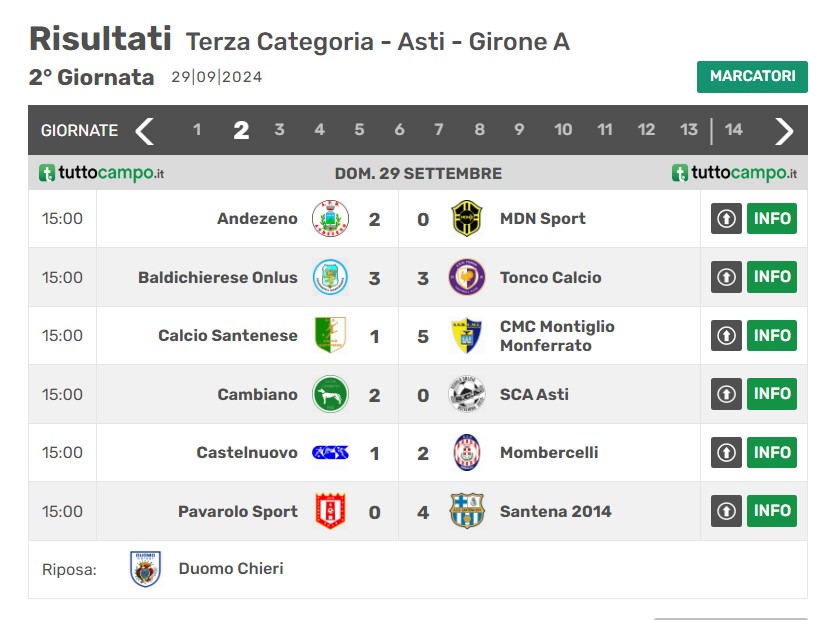The image size is (818, 620).
Task: Click the Pavarolo Sport red crest
Action: [330, 511]
